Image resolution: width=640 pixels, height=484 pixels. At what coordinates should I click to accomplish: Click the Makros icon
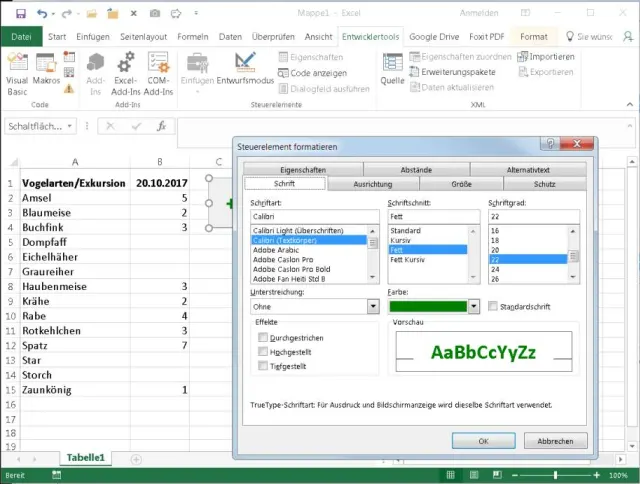47,68
